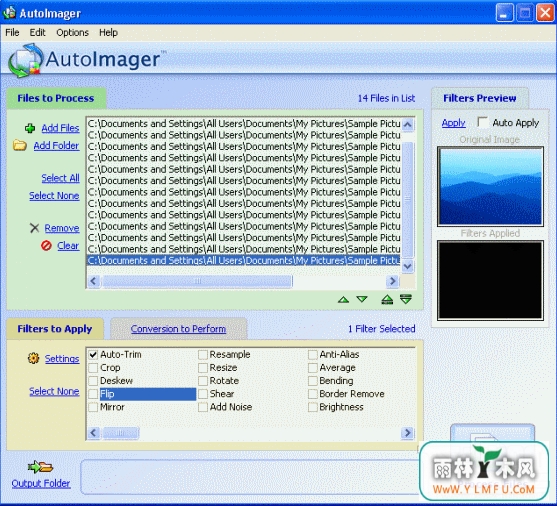Check the Mirror filter checkbox

(x=93, y=407)
